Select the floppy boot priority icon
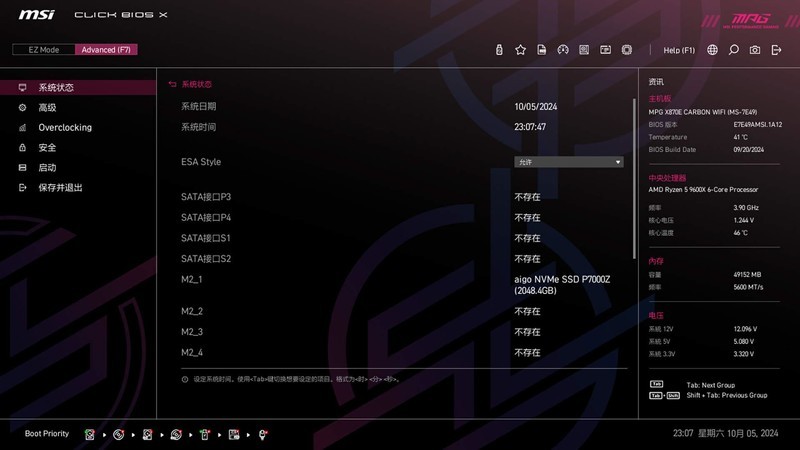This screenshot has height=450, width=800. coord(234,435)
